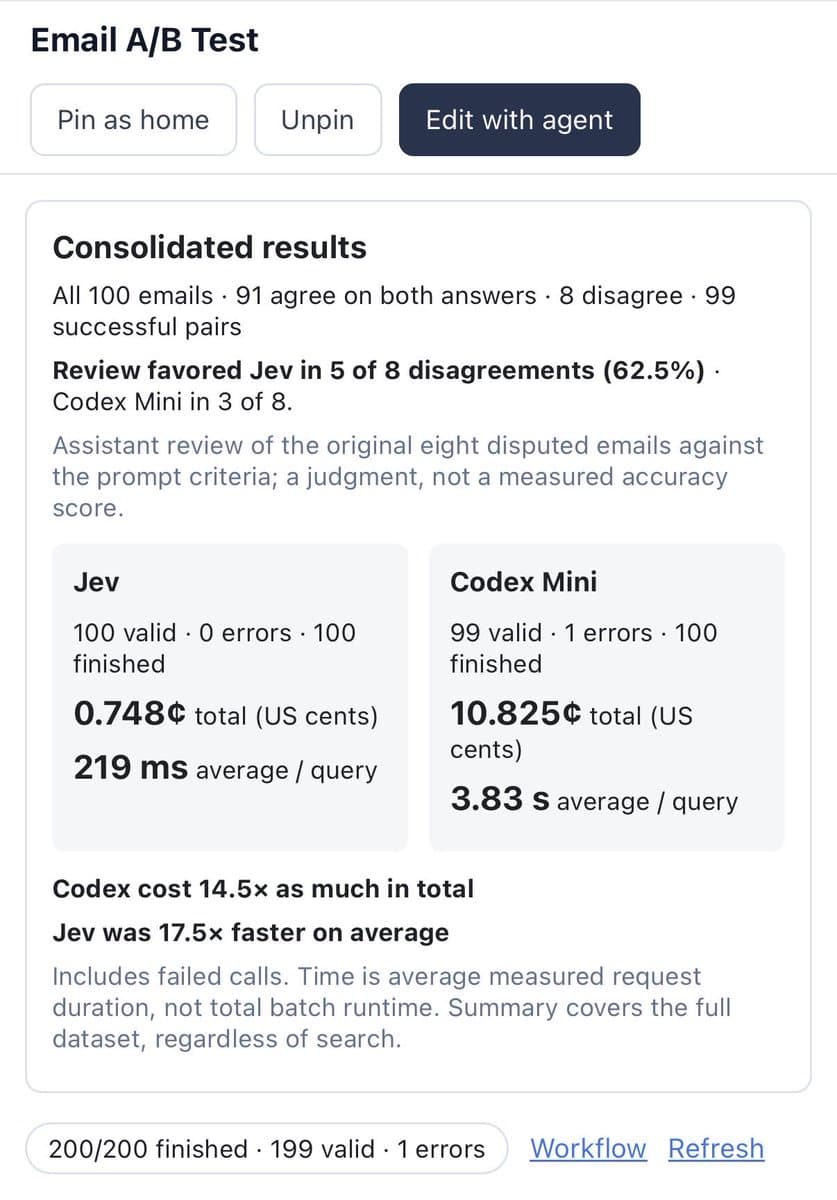Refresh the results via Refresh link

[716, 1149]
